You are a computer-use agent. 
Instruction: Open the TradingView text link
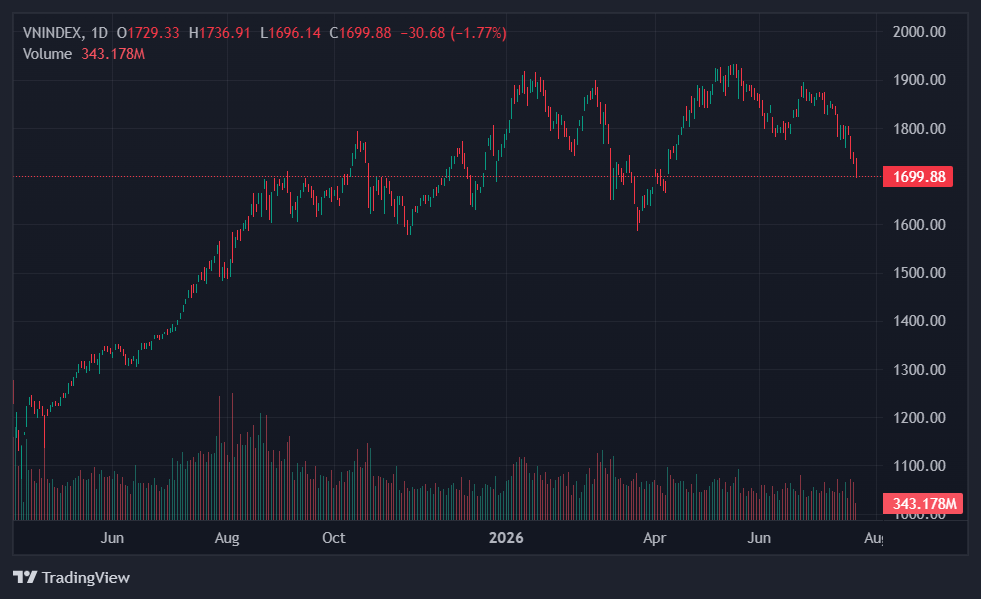(86, 577)
